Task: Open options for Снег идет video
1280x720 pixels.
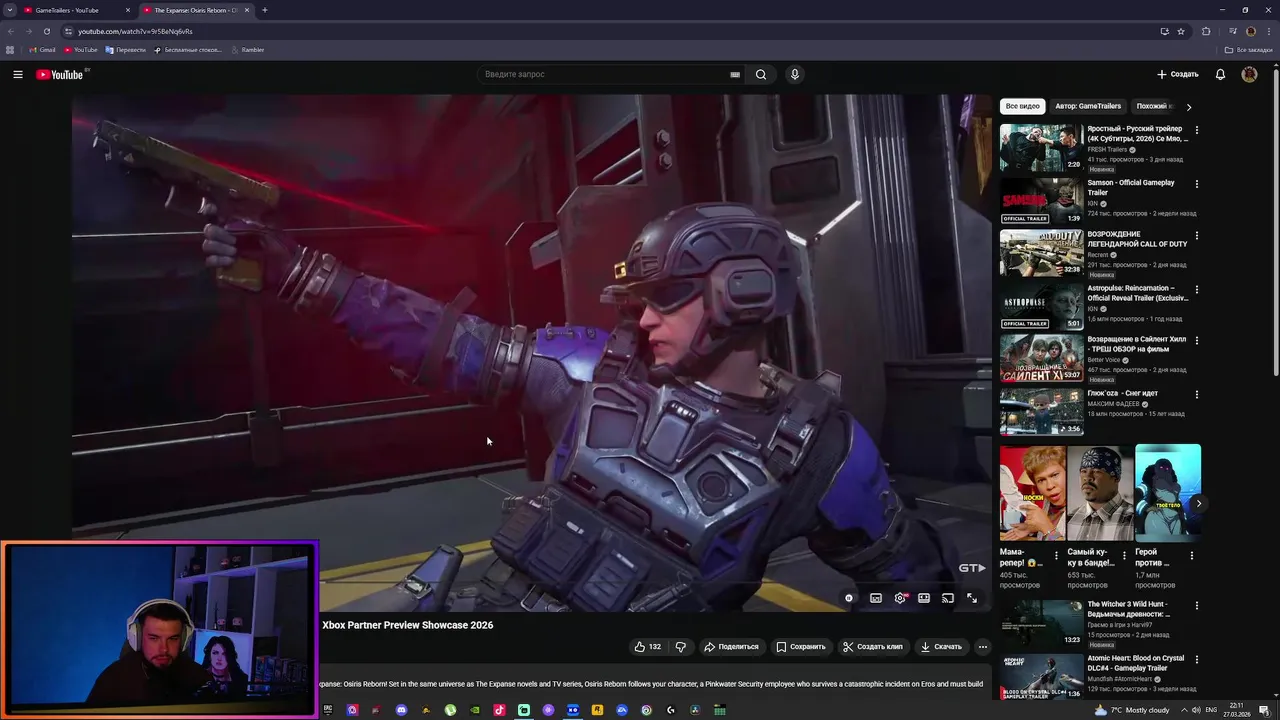Action: pos(1197,395)
